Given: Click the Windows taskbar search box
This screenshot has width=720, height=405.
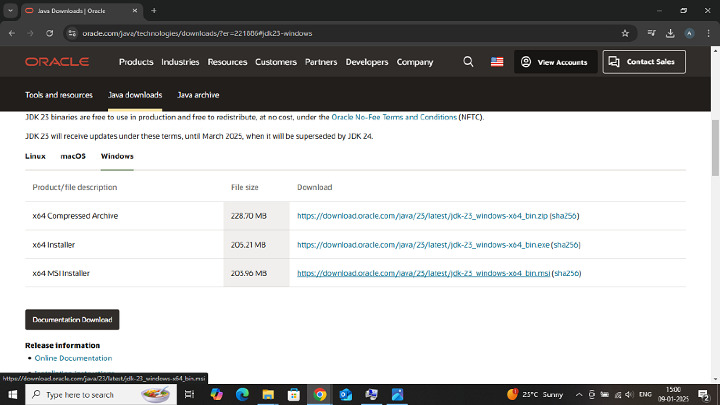Looking at the screenshot, I should [x=101, y=394].
